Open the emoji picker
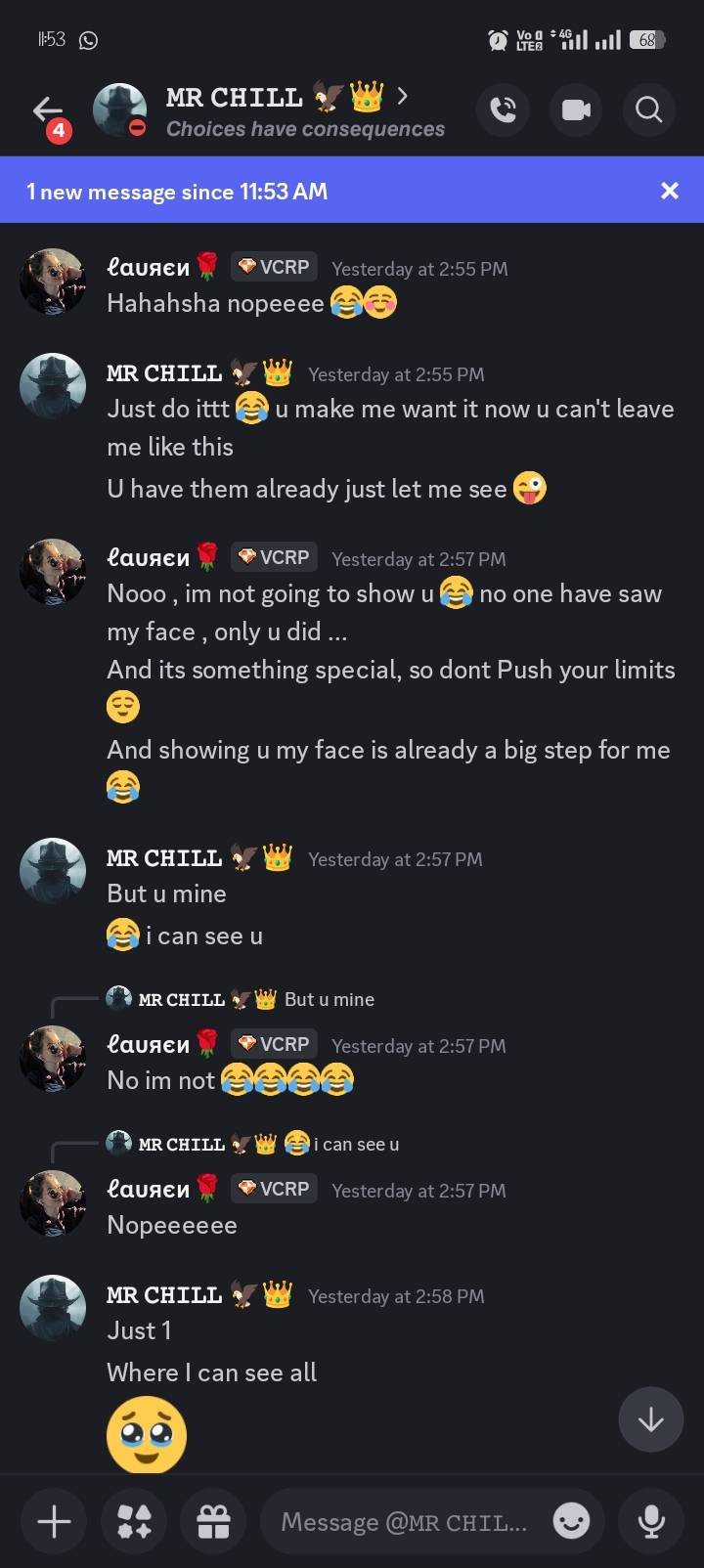This screenshot has width=704, height=1568. (x=571, y=1521)
